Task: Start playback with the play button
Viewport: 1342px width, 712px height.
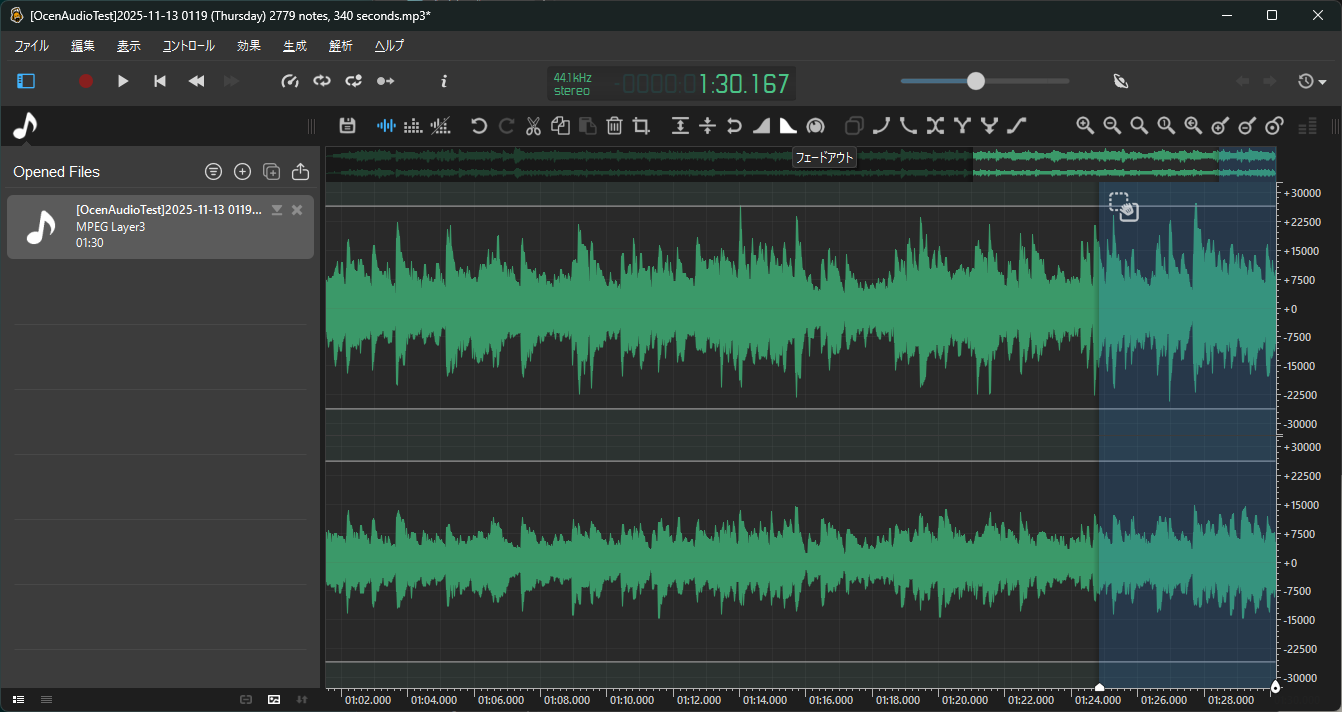Action: pos(123,81)
